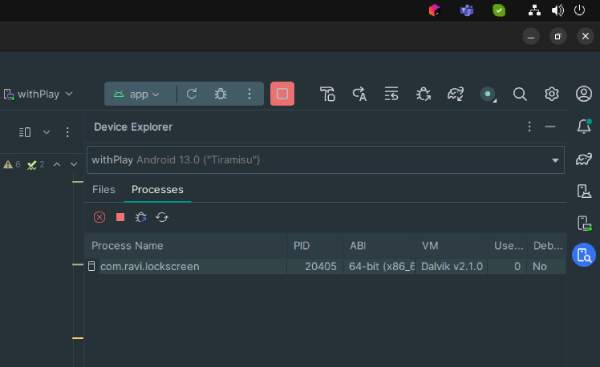Open the volume tray icon
Viewport: 600px width, 367px height.
[558, 10]
